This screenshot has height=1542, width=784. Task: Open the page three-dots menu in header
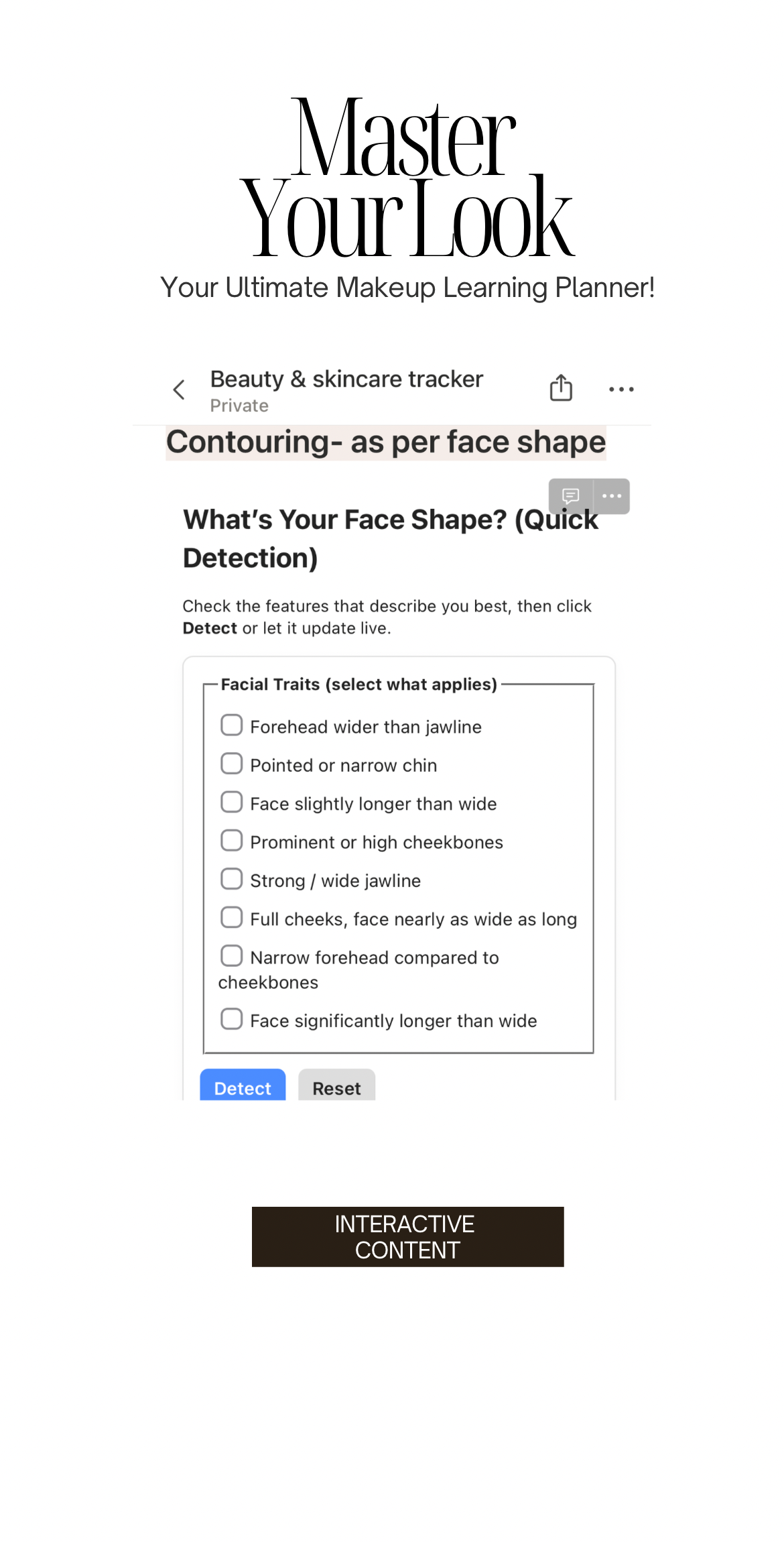(x=621, y=390)
